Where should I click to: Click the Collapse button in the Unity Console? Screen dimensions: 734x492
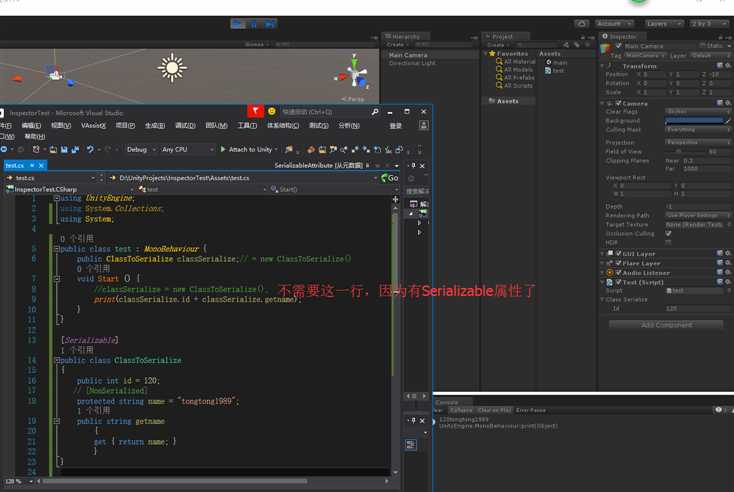coord(462,410)
